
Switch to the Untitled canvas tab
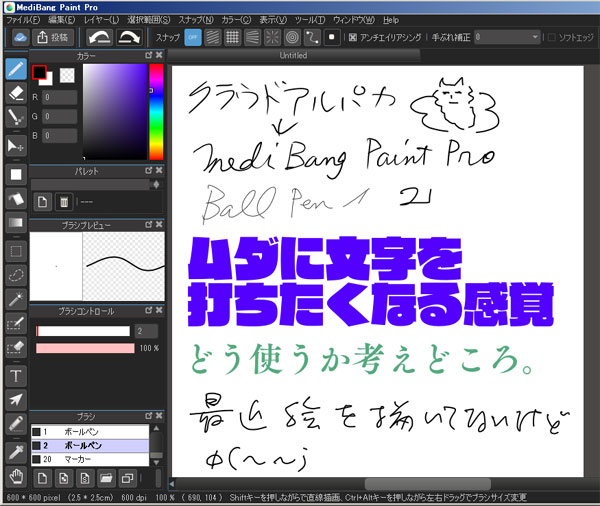coord(293,55)
